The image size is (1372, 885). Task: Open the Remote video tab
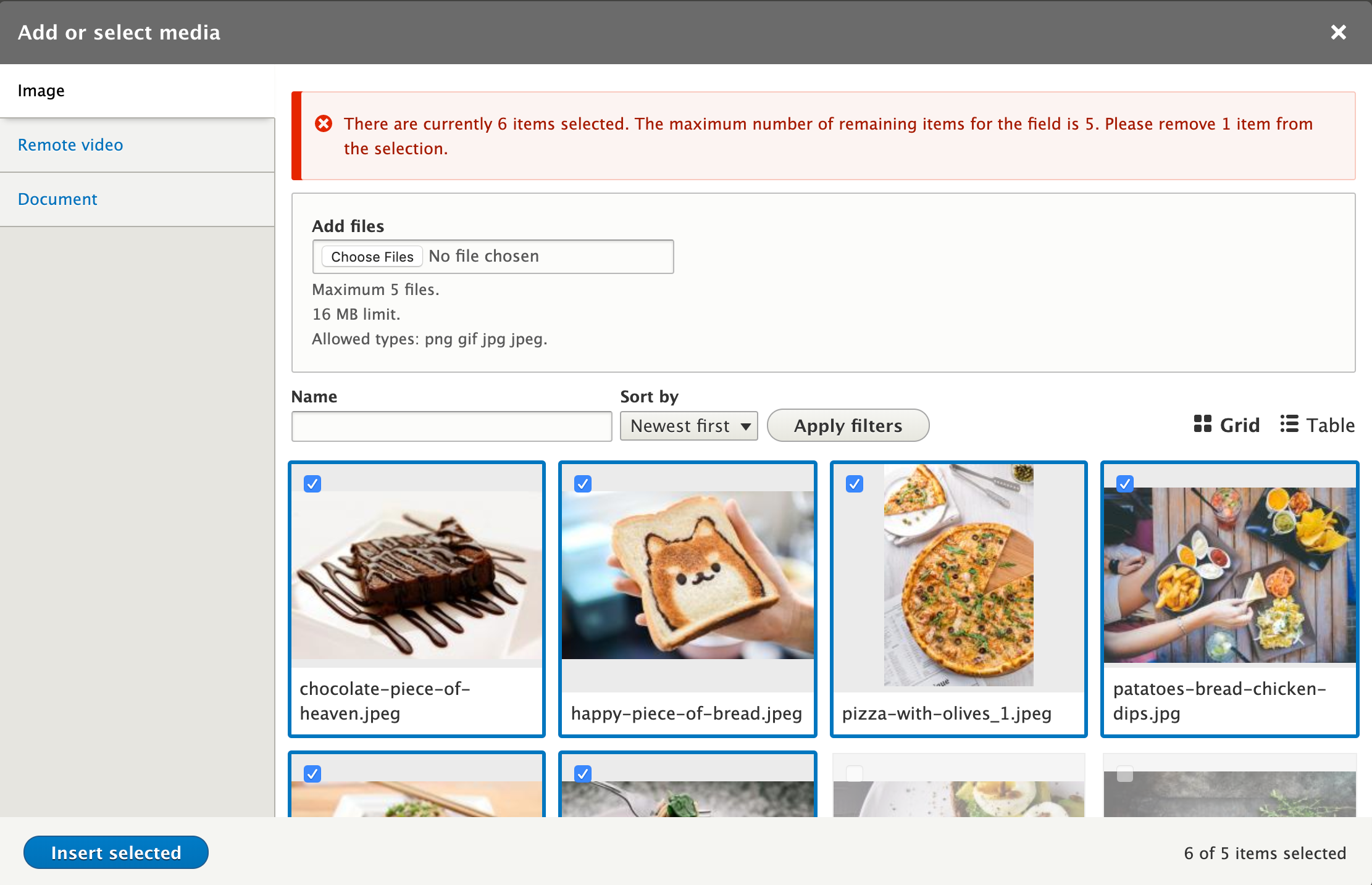(70, 145)
